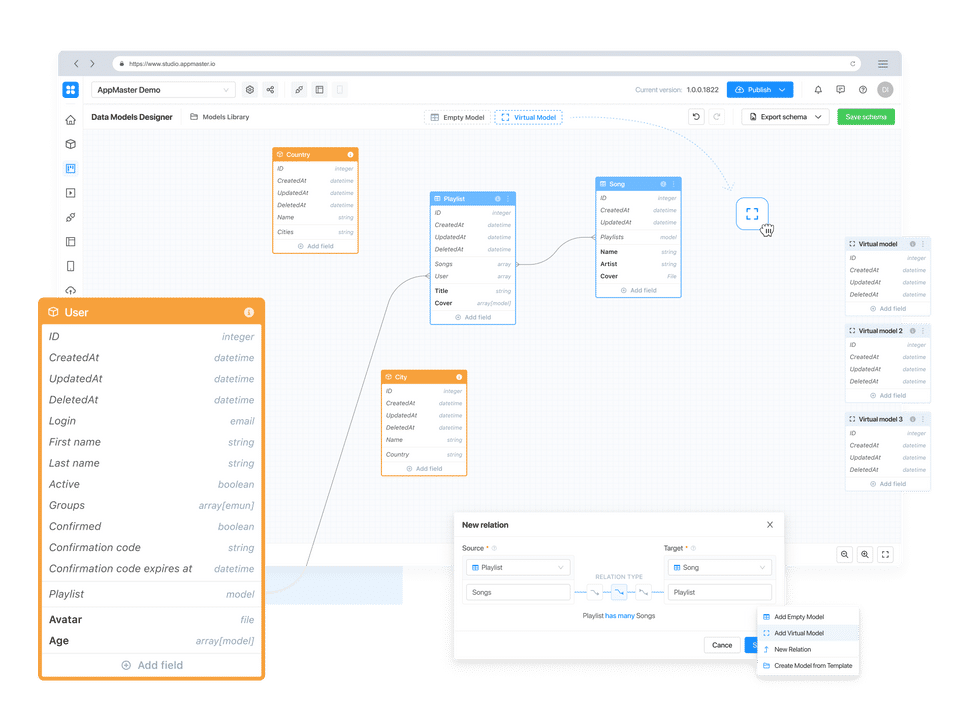Select the middle has-many relation type
Image resolution: width=960 pixels, height=716 pixels.
(619, 592)
